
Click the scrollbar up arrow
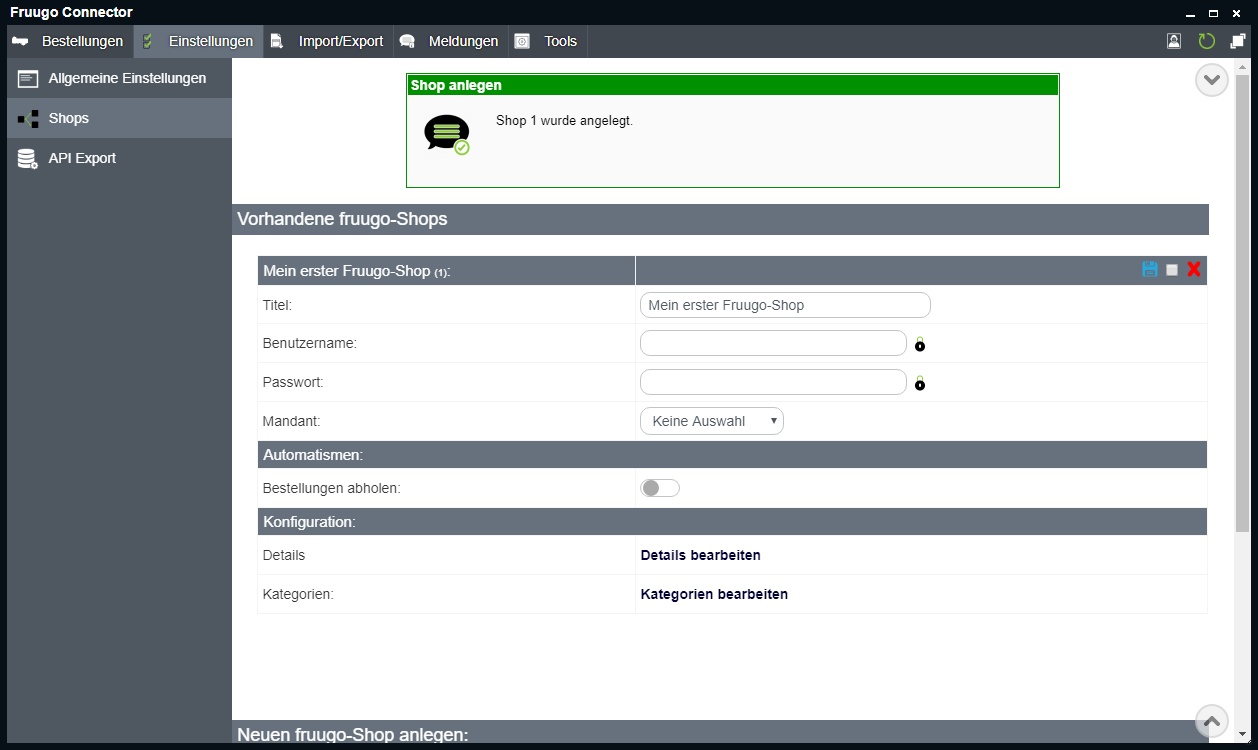pos(1243,65)
